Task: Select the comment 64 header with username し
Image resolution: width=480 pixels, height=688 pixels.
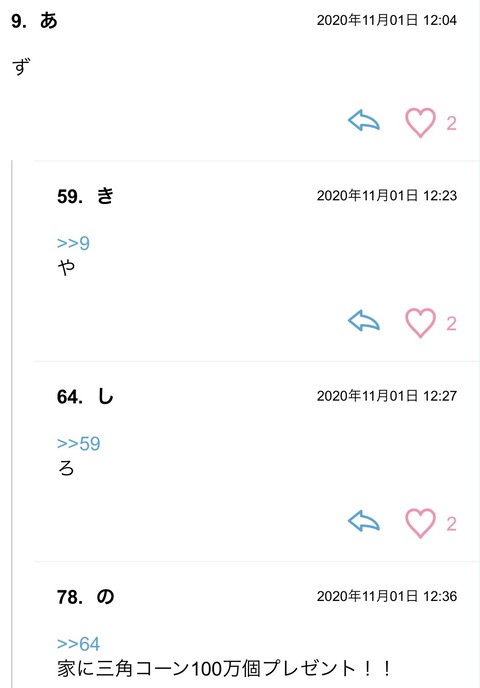Action: coord(85,396)
